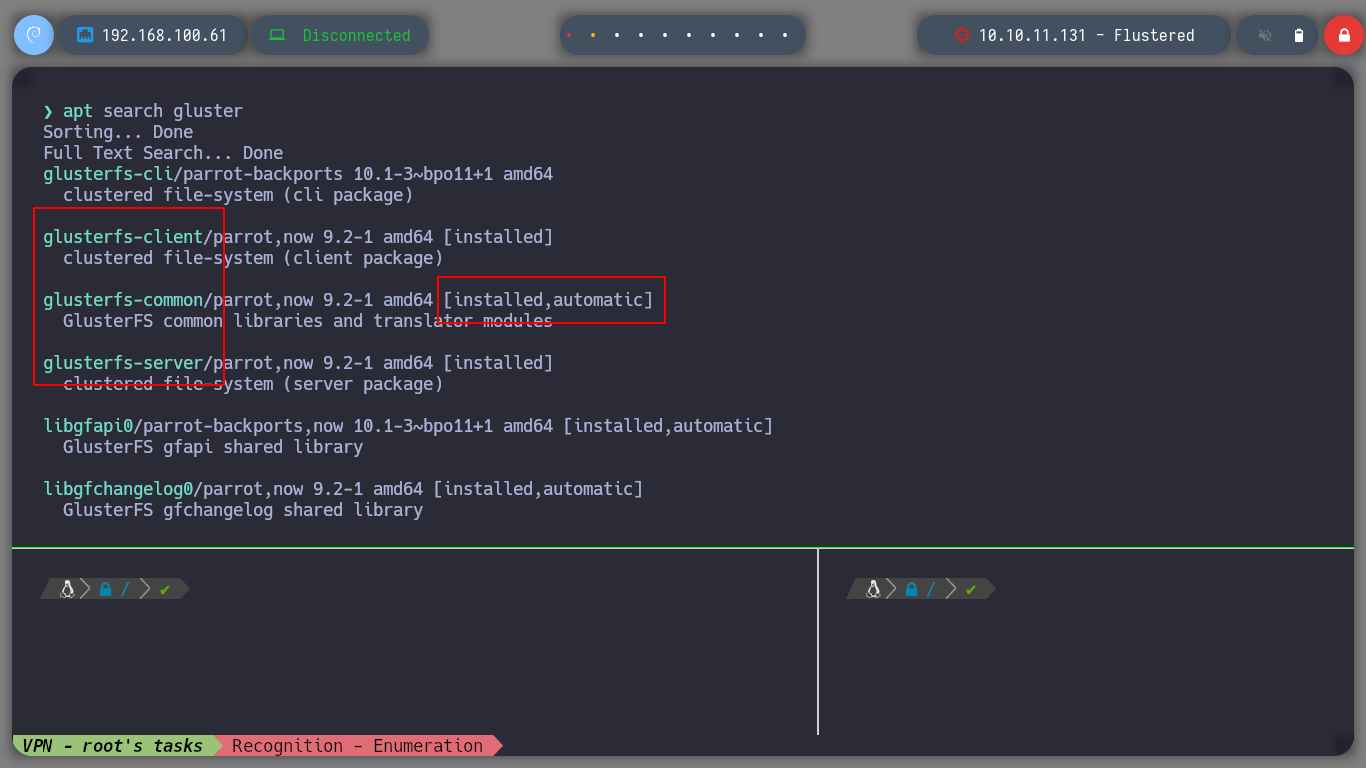
Task: Click green check mark in left pane prompt
Action: pos(165,590)
